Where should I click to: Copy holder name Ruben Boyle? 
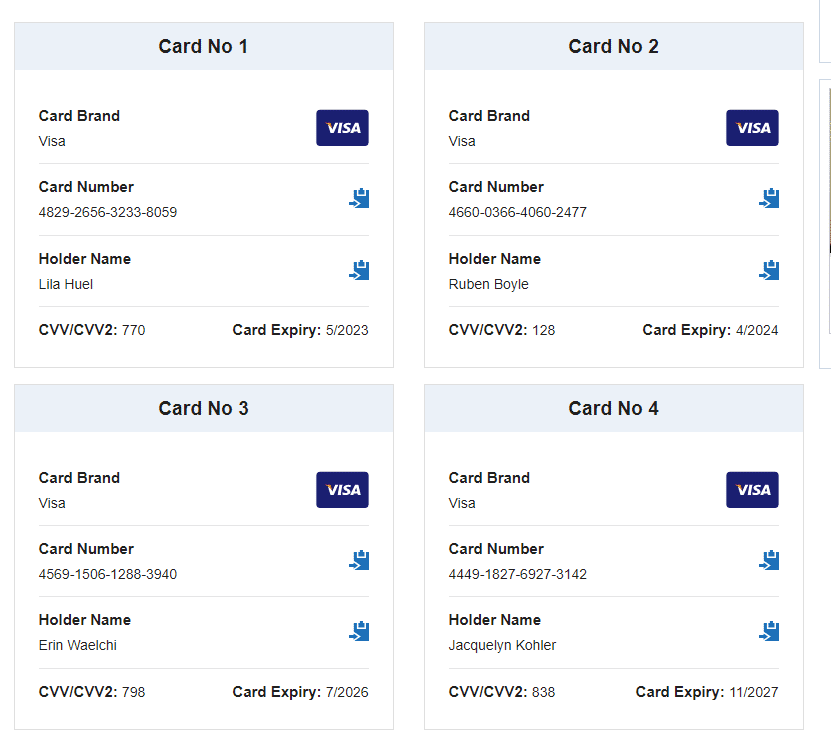tap(769, 270)
